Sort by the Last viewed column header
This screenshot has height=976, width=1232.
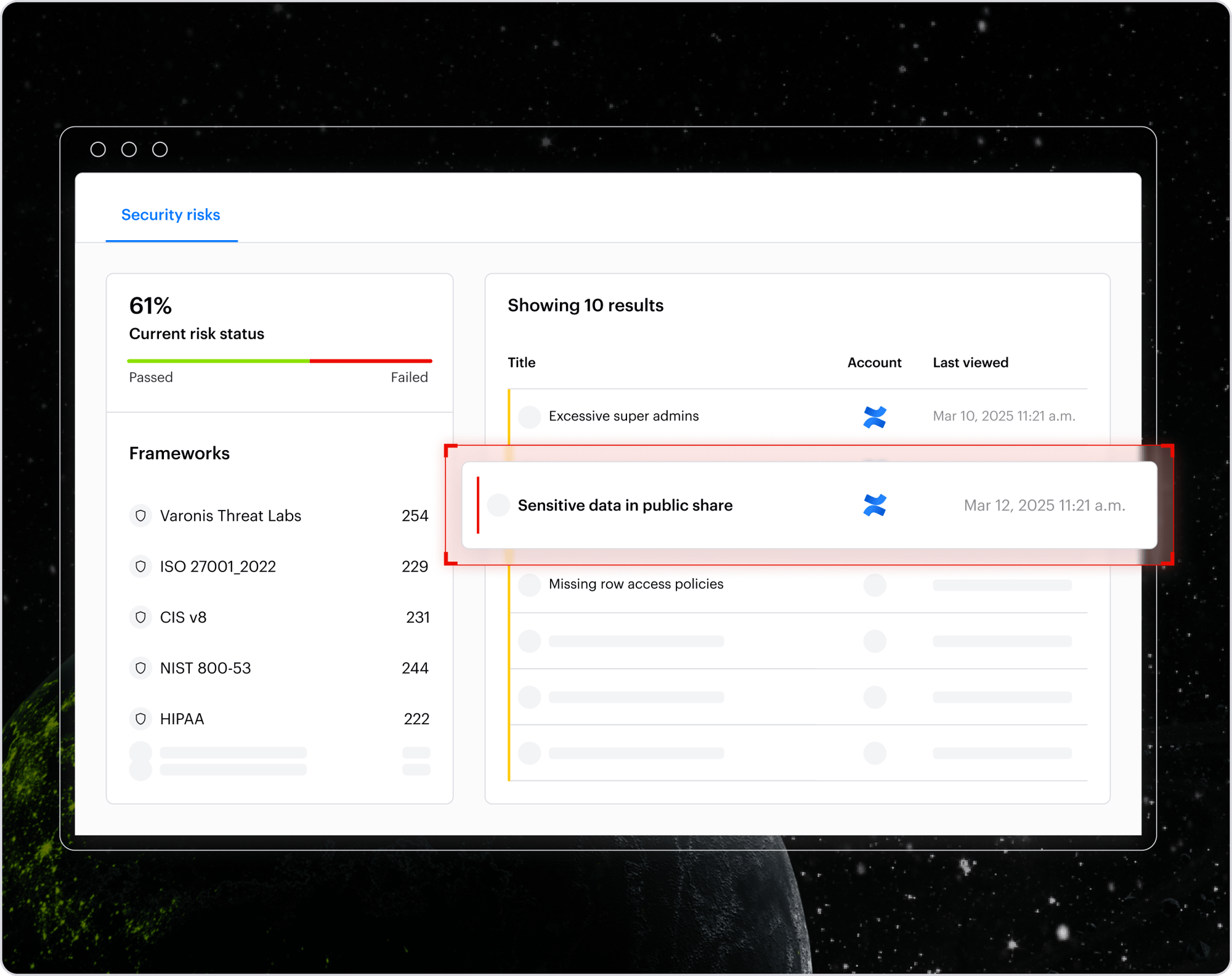[x=970, y=363]
